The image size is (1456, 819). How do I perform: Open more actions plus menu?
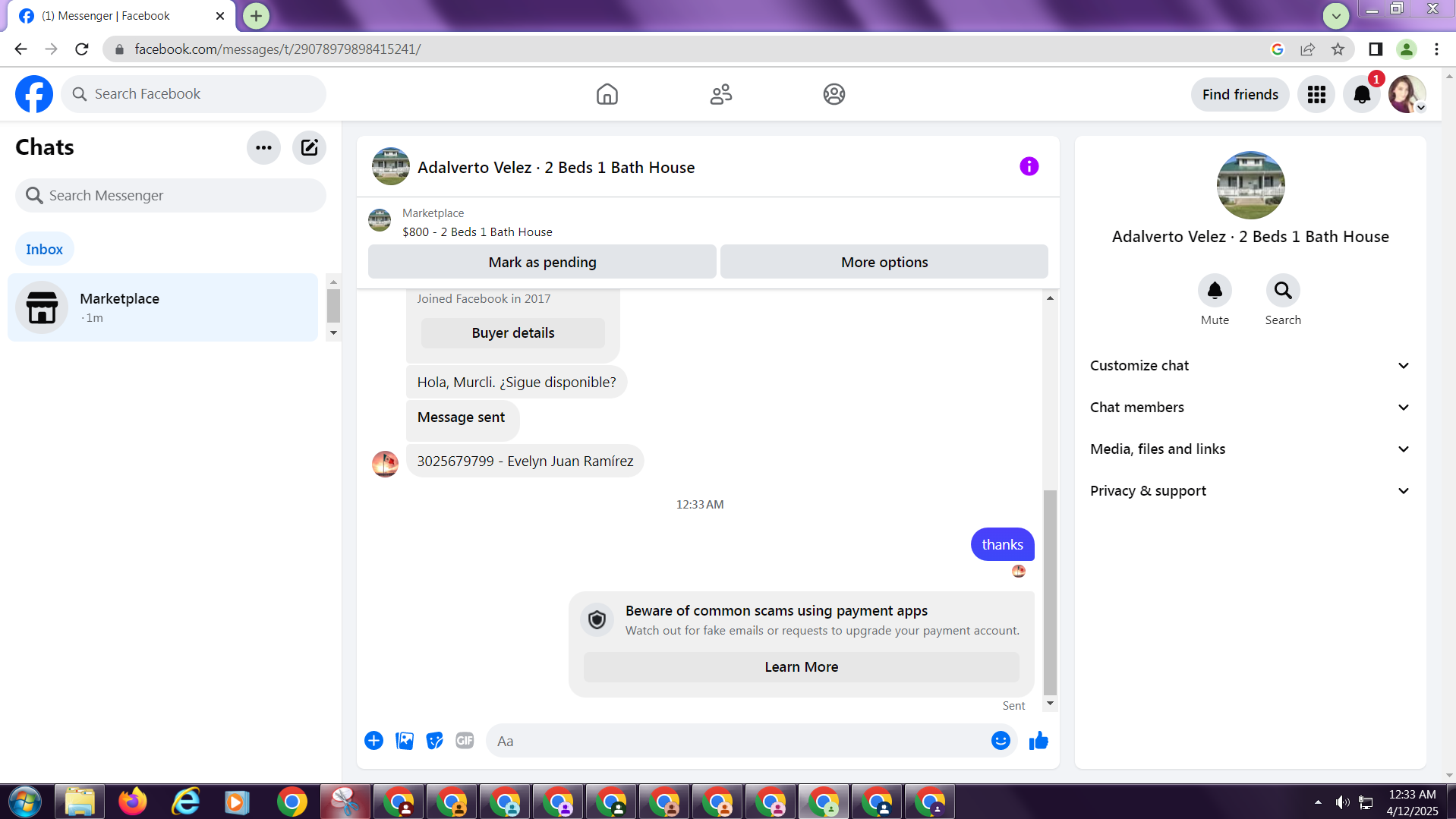tap(373, 741)
